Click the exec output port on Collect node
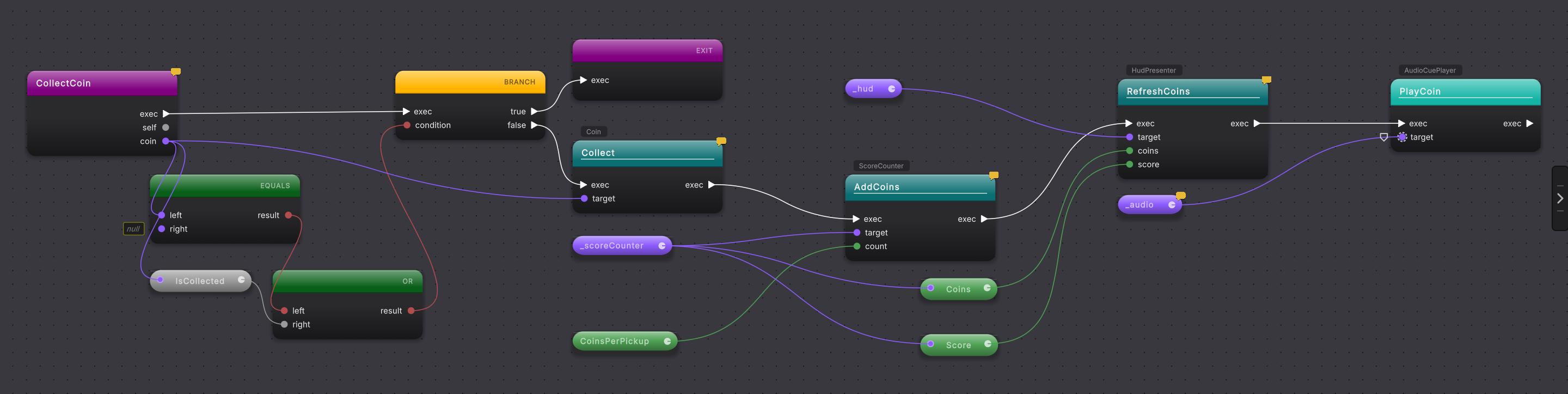Image resolution: width=1568 pixels, height=394 pixels. tap(712, 185)
